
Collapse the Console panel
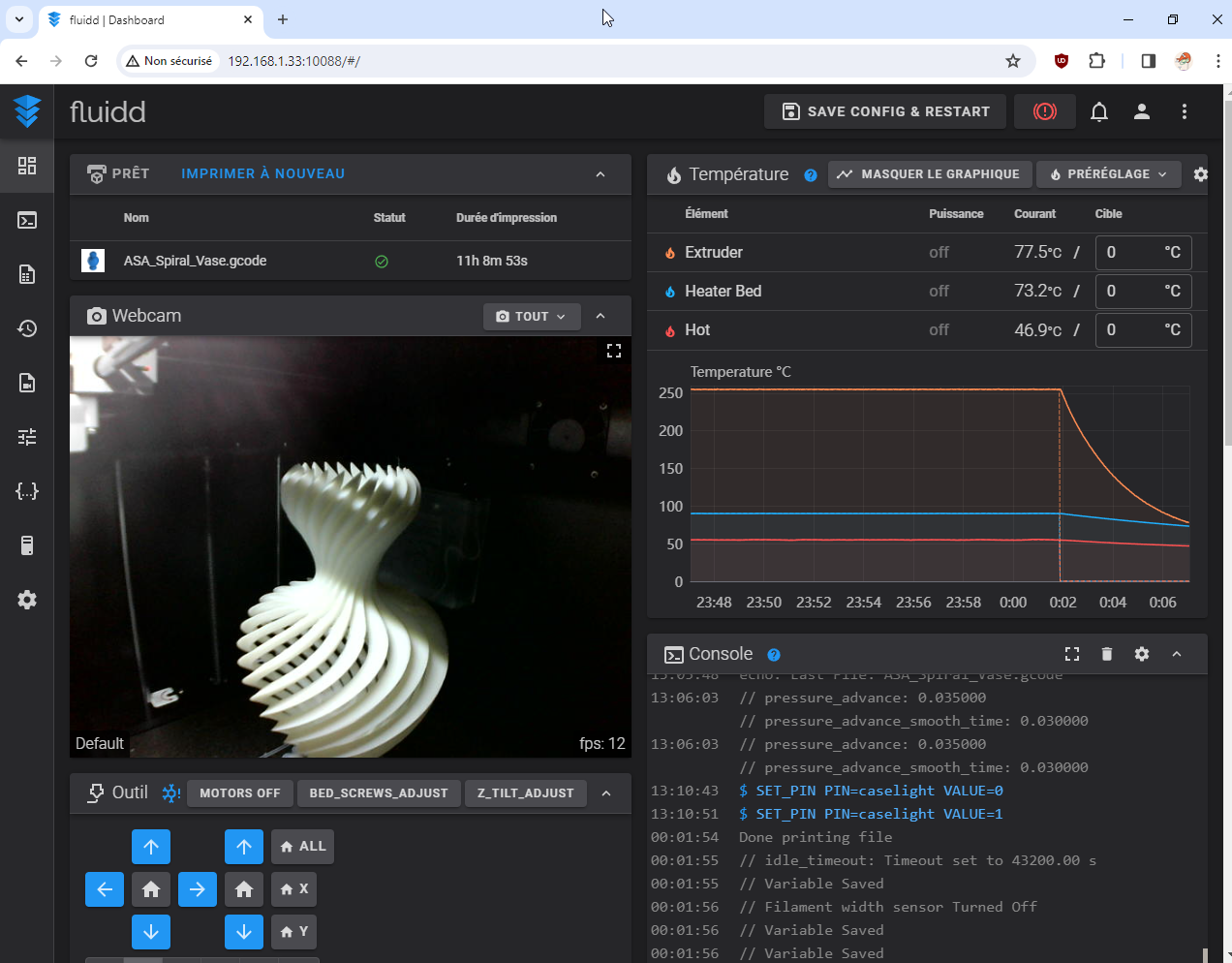pyautogui.click(x=1177, y=654)
